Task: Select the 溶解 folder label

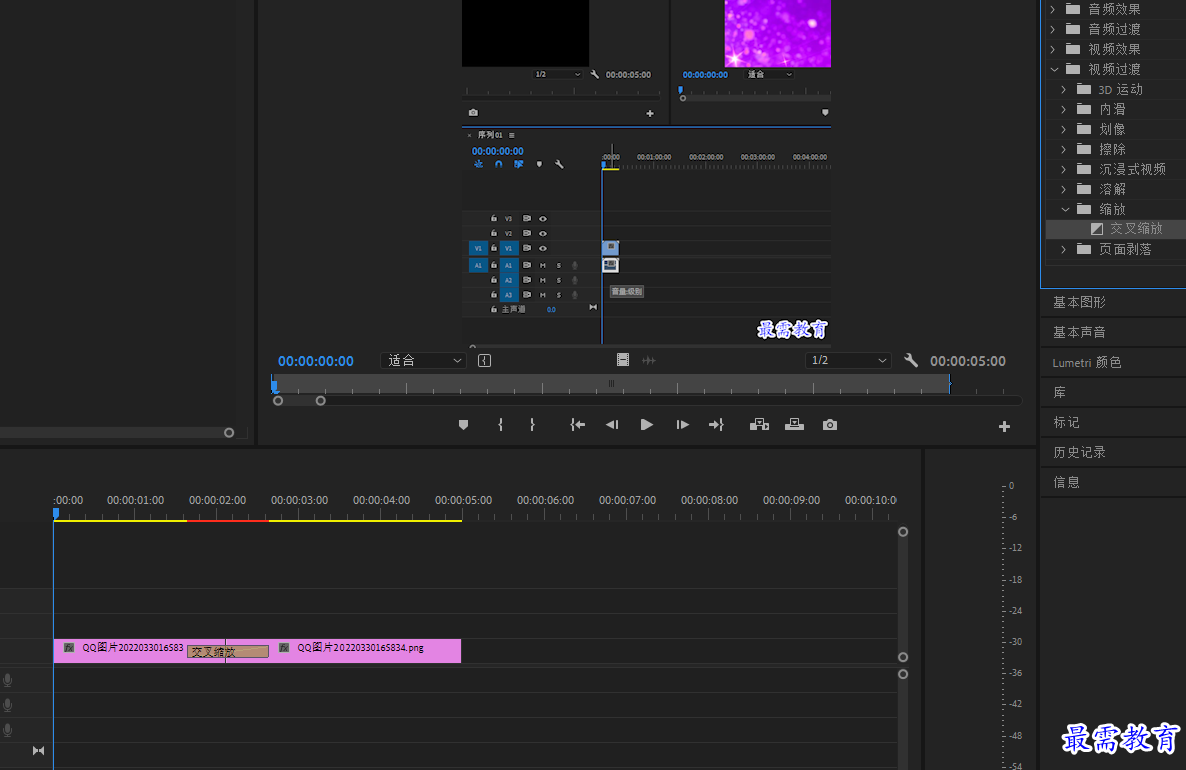Action: 1113,189
